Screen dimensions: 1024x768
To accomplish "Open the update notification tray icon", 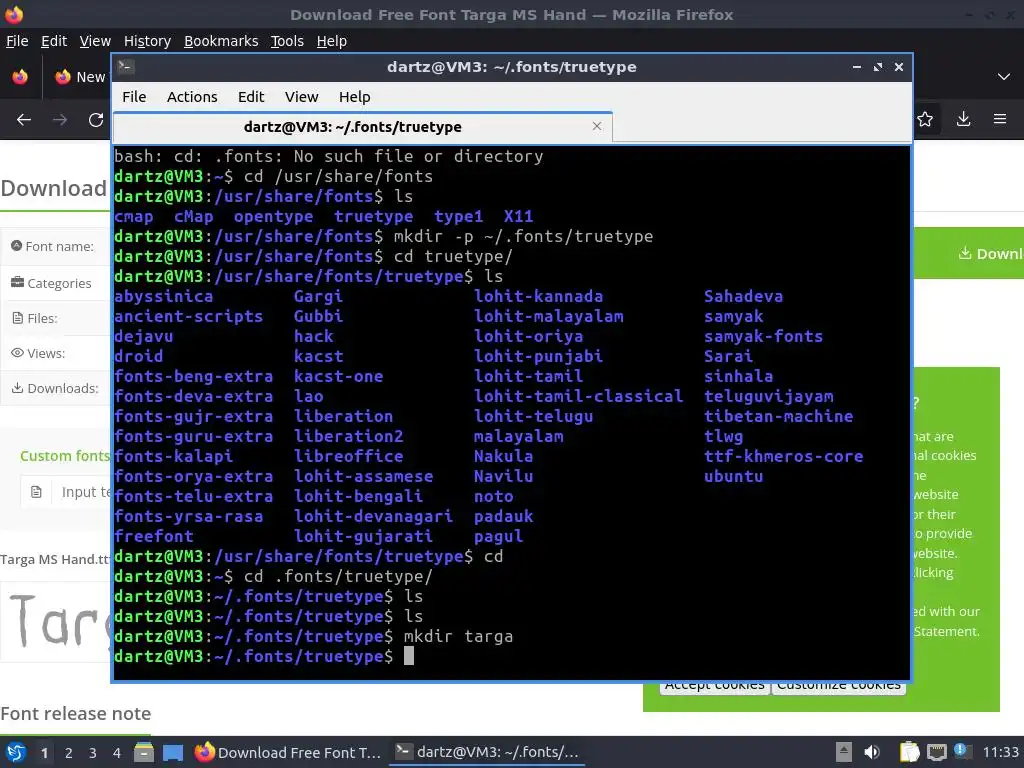I will 962,751.
